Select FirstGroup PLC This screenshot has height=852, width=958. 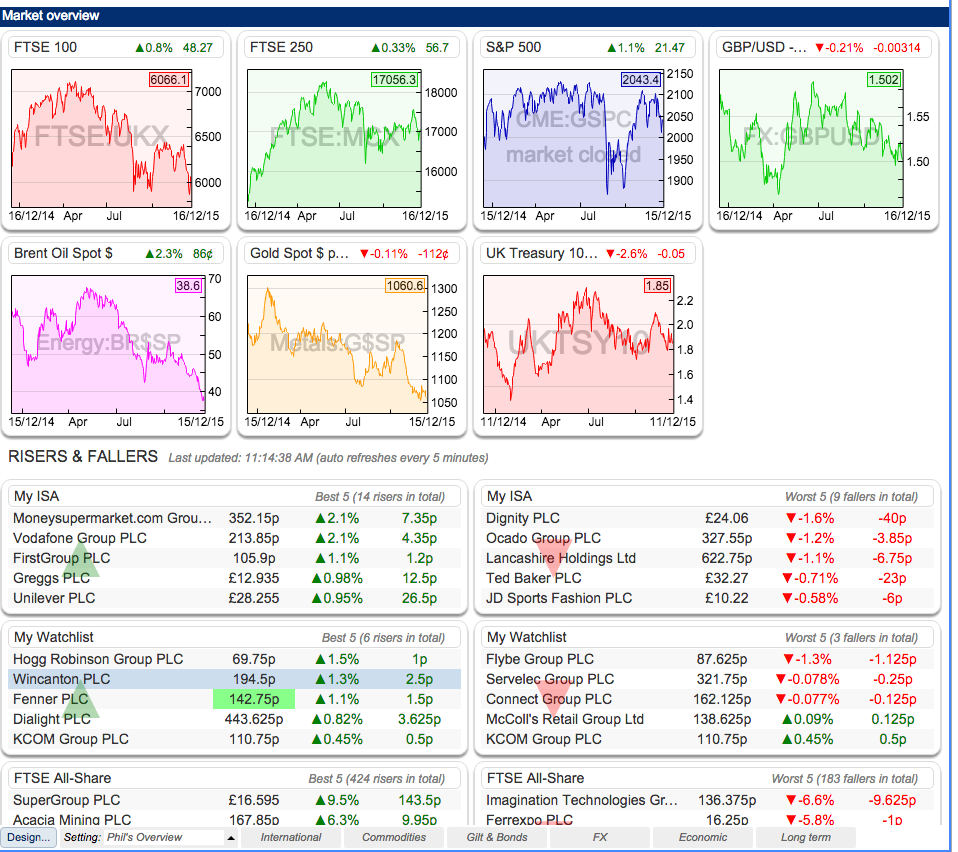[x=62, y=558]
